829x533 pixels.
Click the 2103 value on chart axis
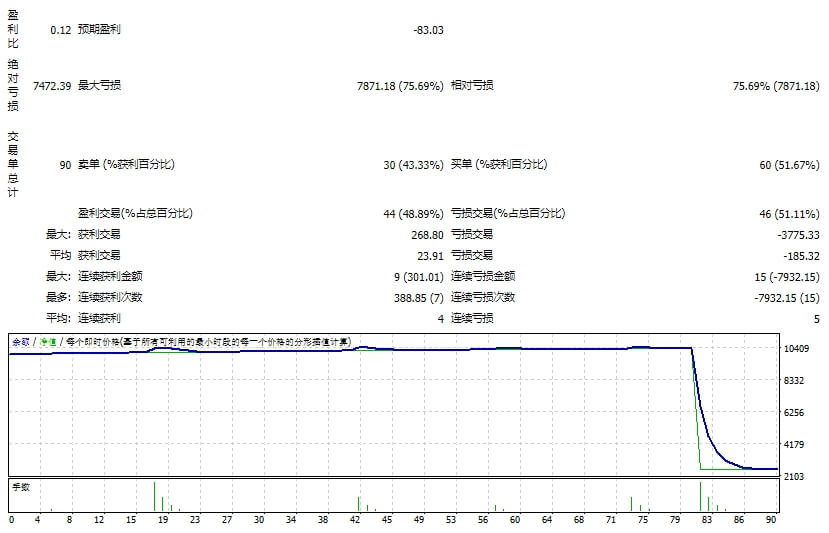tap(797, 477)
